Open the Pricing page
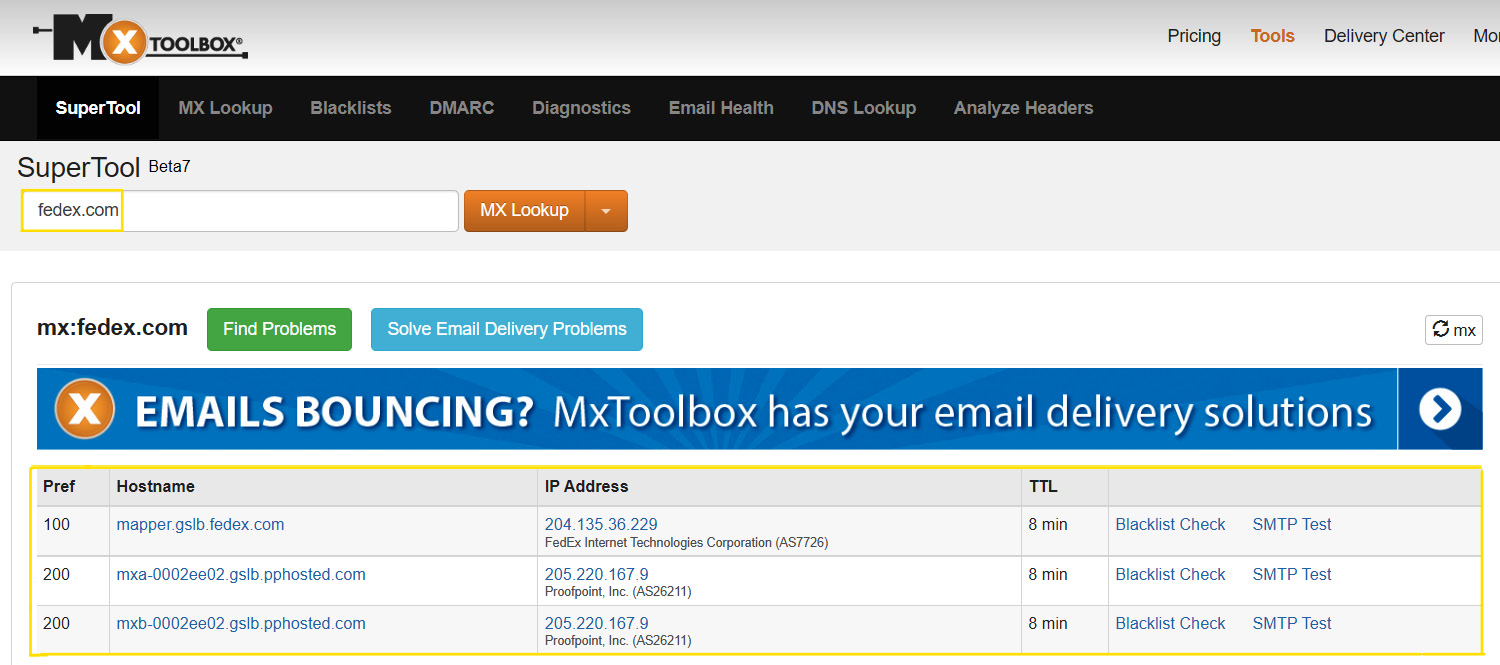The height and width of the screenshot is (665, 1500). point(1194,36)
